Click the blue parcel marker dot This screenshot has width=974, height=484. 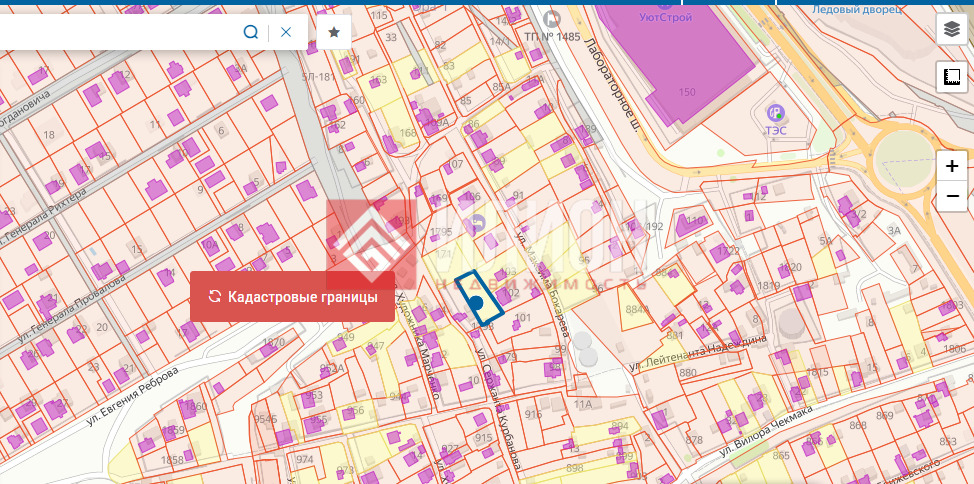click(477, 302)
